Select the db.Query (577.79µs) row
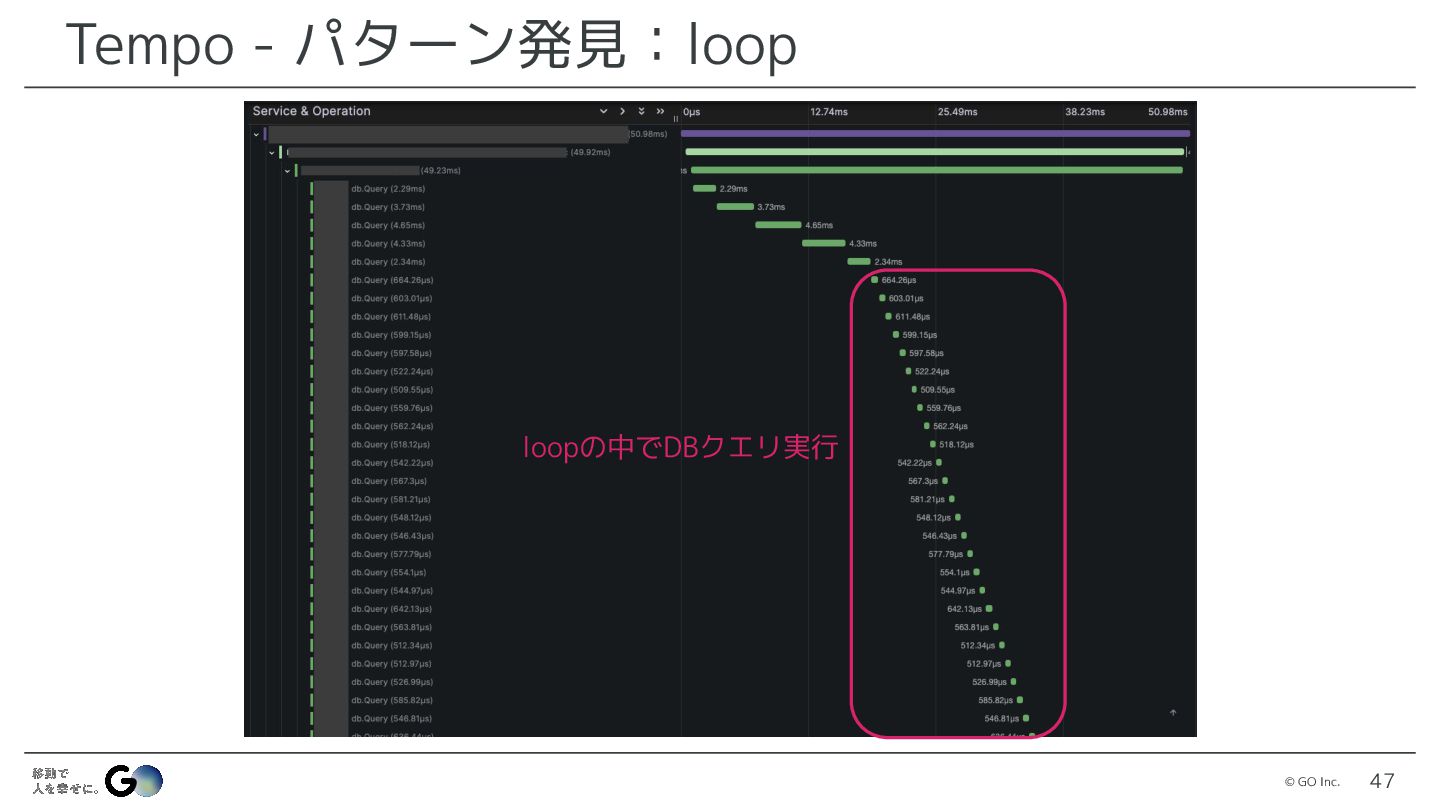The width and height of the screenshot is (1440, 810). [391, 554]
